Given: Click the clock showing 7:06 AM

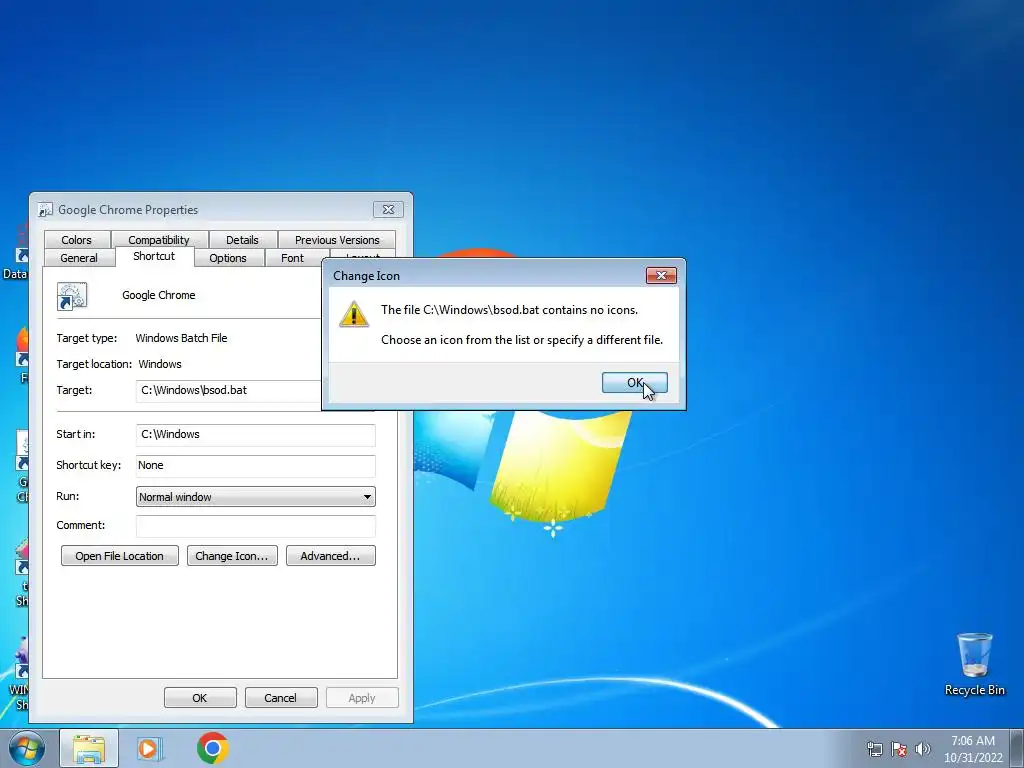Looking at the screenshot, I should (x=973, y=749).
